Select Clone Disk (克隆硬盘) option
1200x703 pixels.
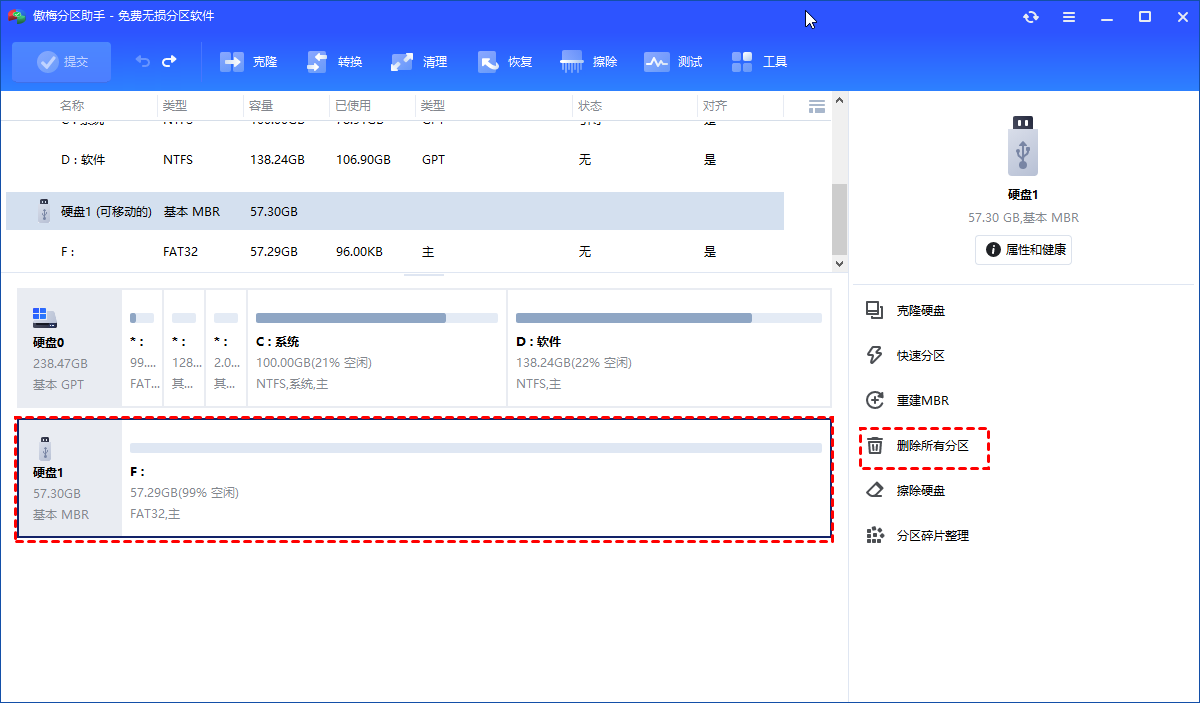point(920,311)
